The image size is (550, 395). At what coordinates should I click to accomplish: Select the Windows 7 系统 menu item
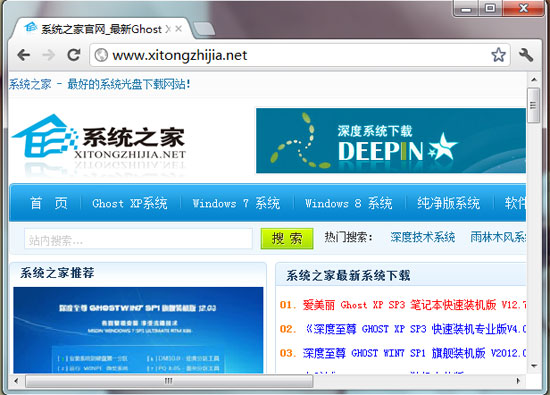tap(236, 203)
